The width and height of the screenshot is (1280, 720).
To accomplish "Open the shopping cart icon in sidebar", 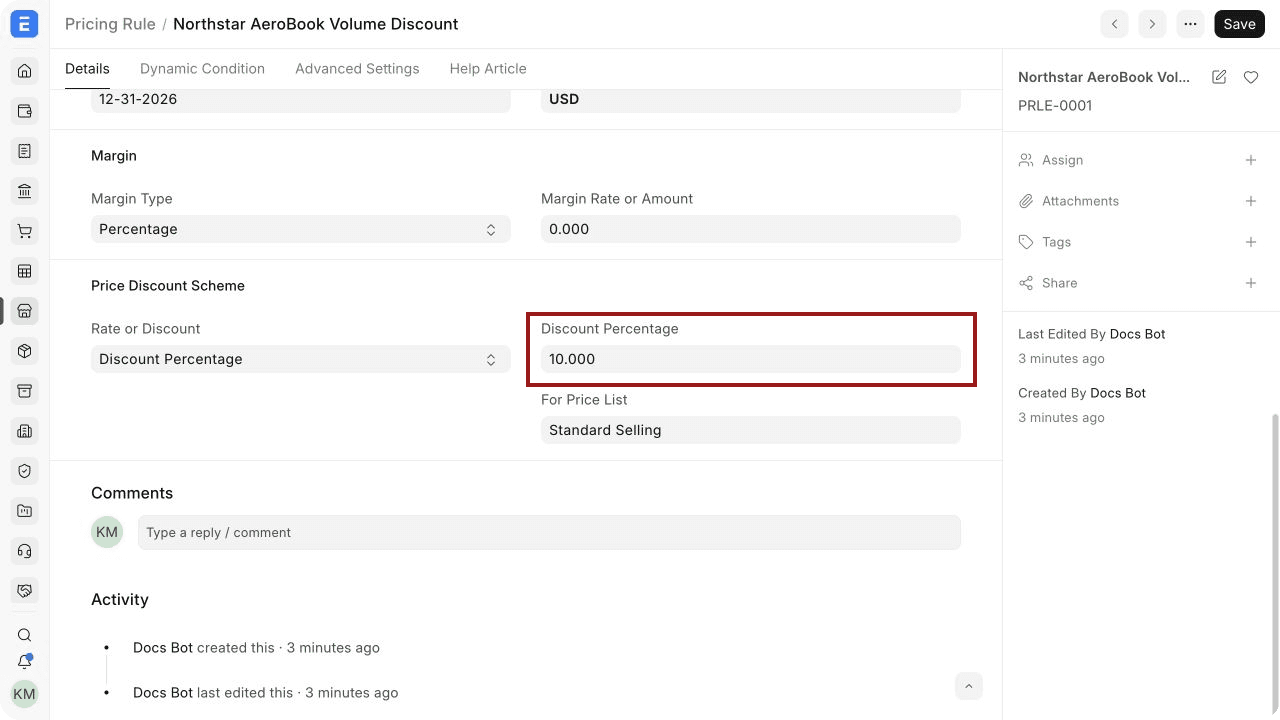I will click(x=25, y=231).
